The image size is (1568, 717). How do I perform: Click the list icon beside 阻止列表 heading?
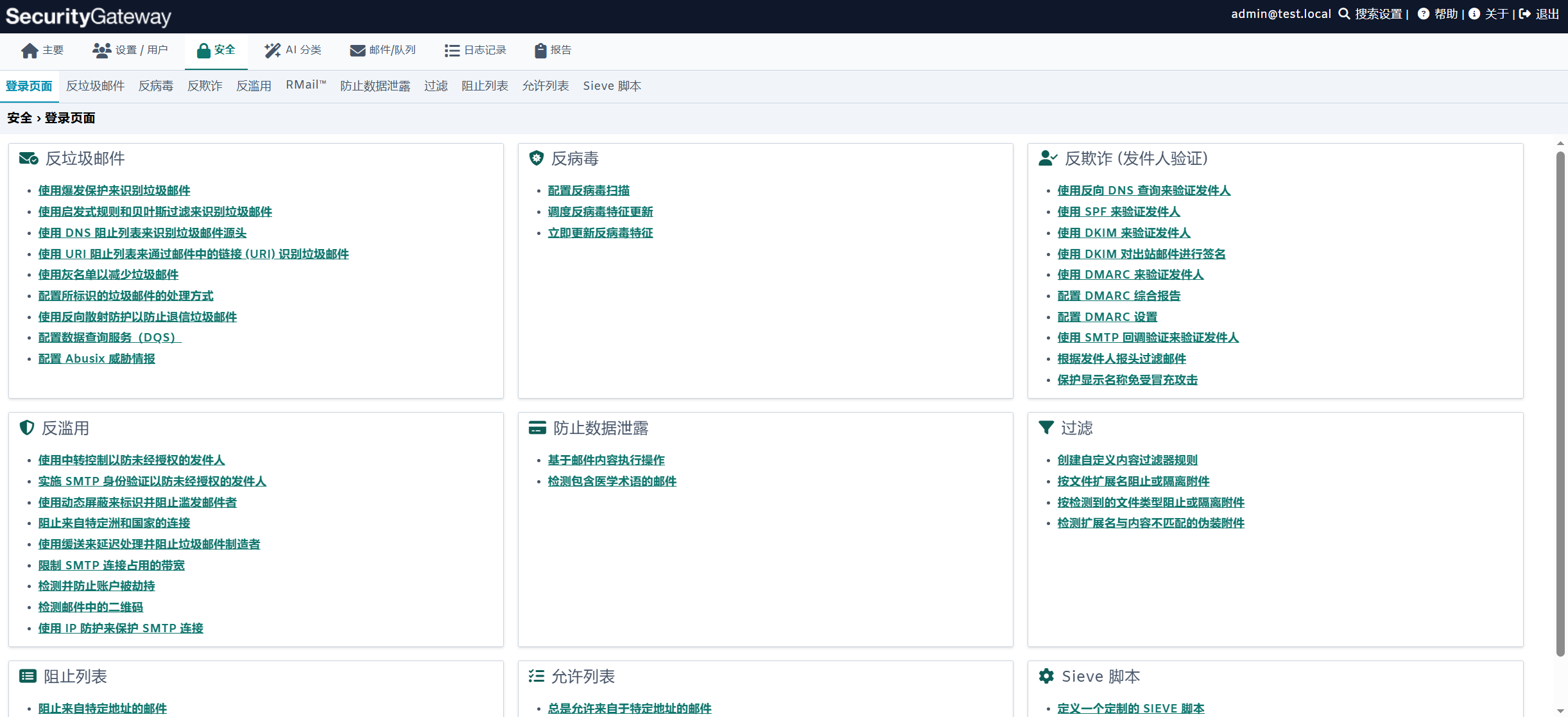pos(28,676)
